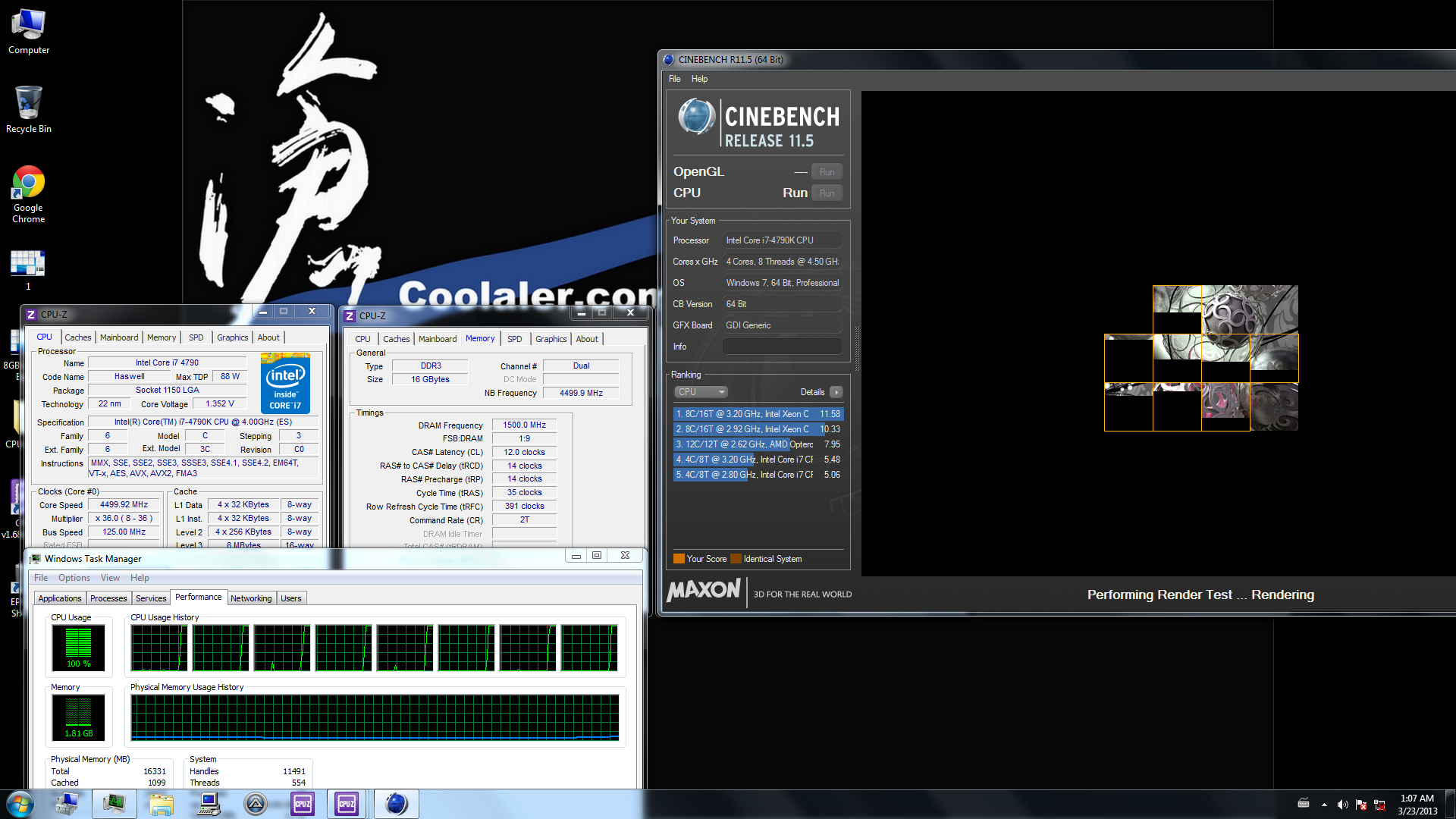
Task: Select ranking entry 1 Xeon 3.20 GHz
Action: click(x=758, y=414)
